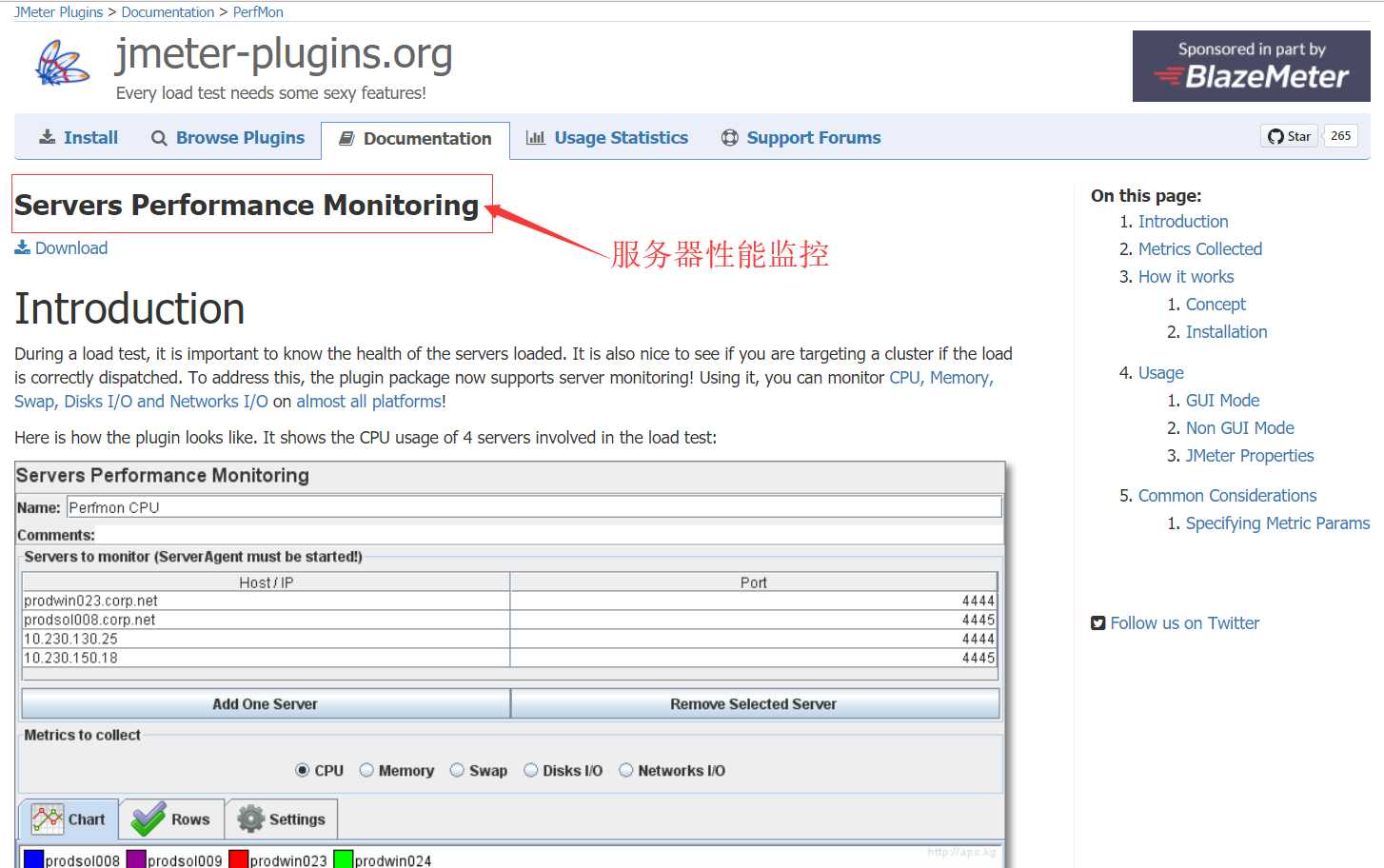Open the Usage Statistics tab
Viewport: 1384px width, 868px height.
(607, 137)
